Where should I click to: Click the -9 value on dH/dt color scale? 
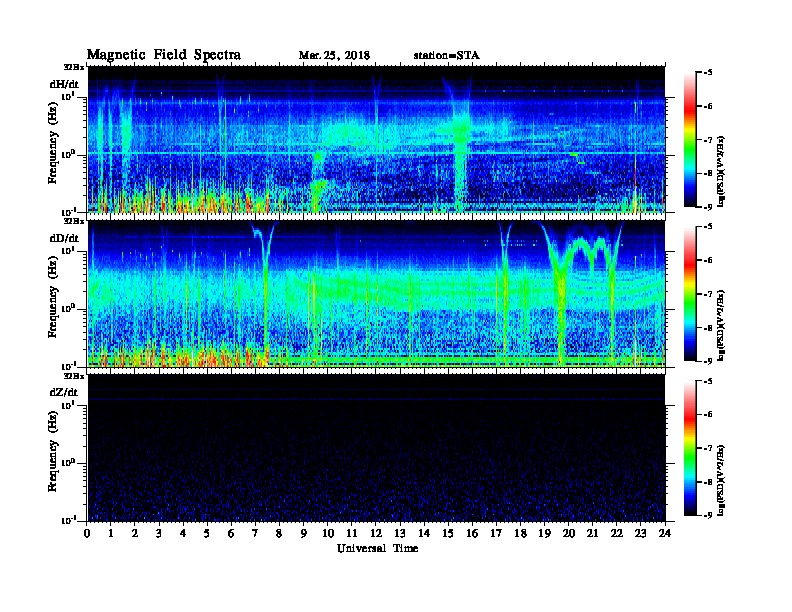(708, 207)
